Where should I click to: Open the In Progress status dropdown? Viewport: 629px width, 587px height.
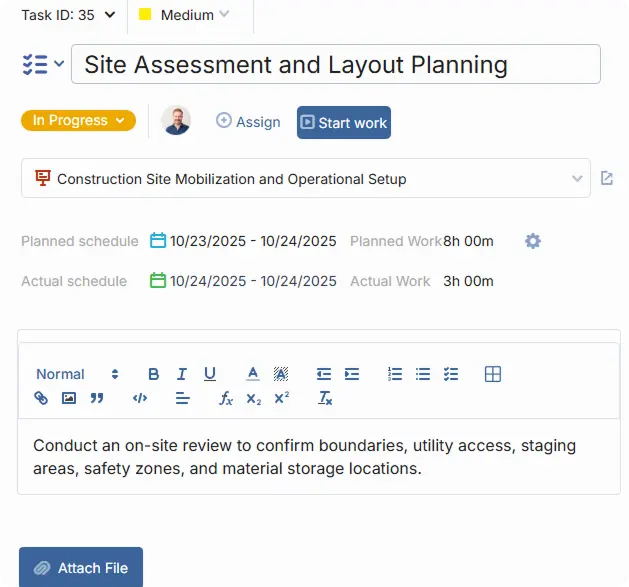coord(78,121)
